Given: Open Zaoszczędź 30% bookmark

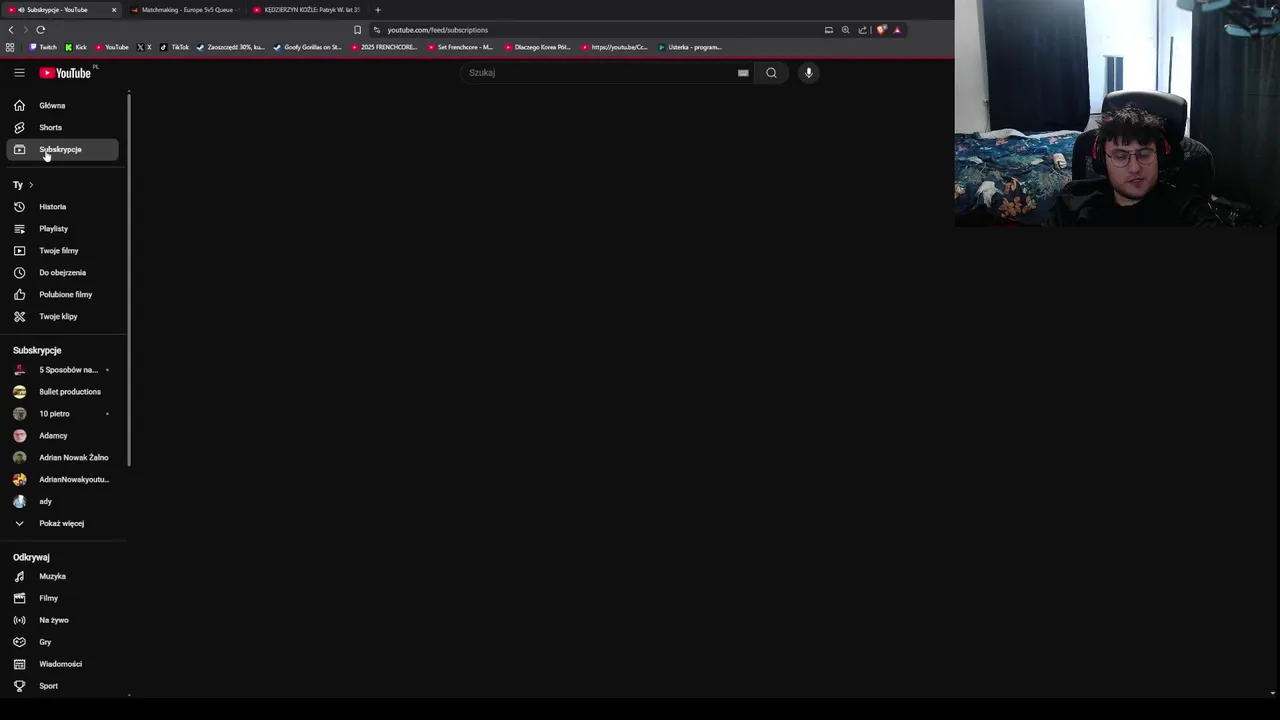Looking at the screenshot, I should click(x=231, y=47).
